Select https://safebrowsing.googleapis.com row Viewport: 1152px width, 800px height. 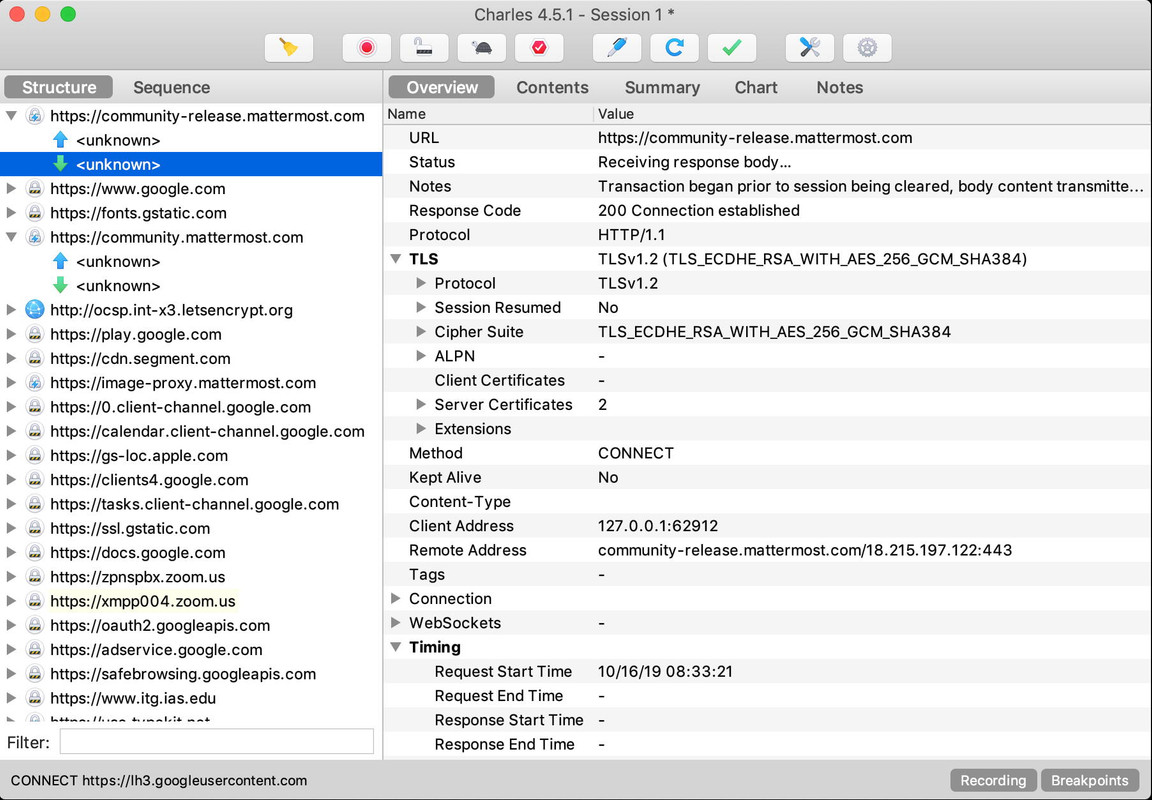pos(191,674)
